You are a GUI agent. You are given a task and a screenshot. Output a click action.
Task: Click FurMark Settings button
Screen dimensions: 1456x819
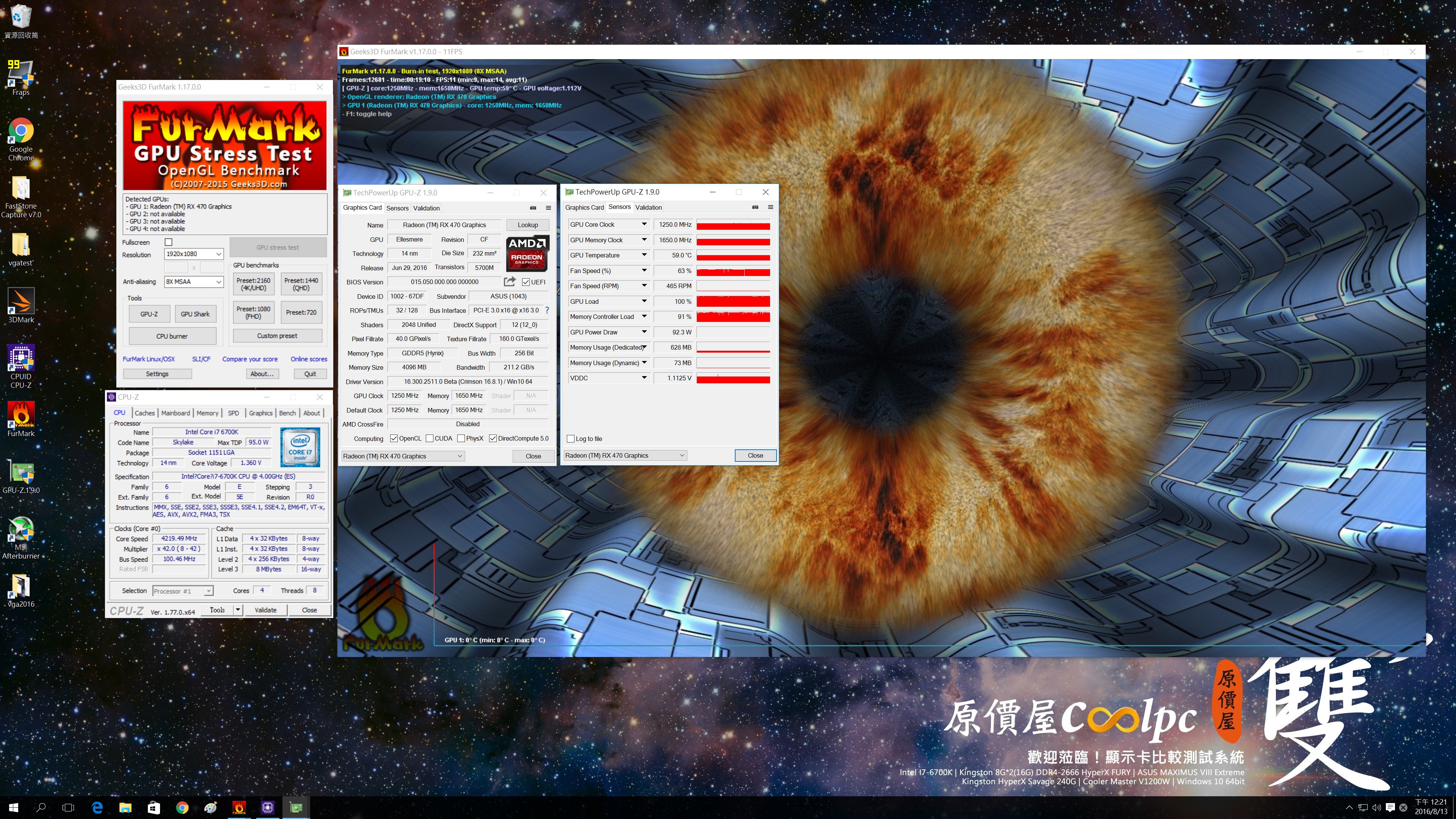point(157,373)
